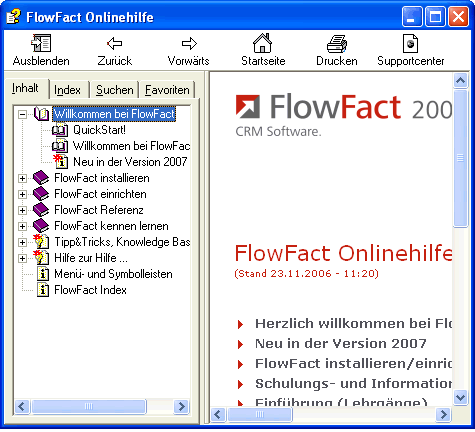The height and width of the screenshot is (432, 475).
Task: Switch to the Suchen tab
Action: pos(115,90)
